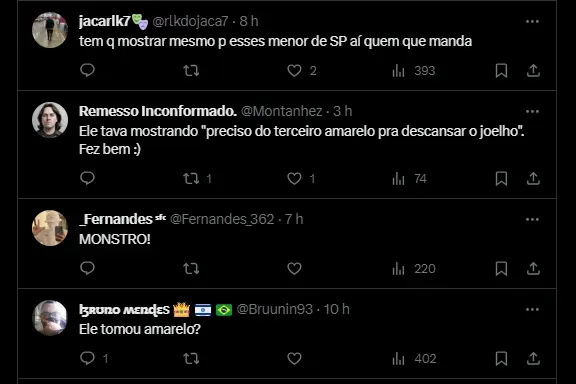
Task: Open the @Montanhez profile handle
Action: (x=282, y=111)
